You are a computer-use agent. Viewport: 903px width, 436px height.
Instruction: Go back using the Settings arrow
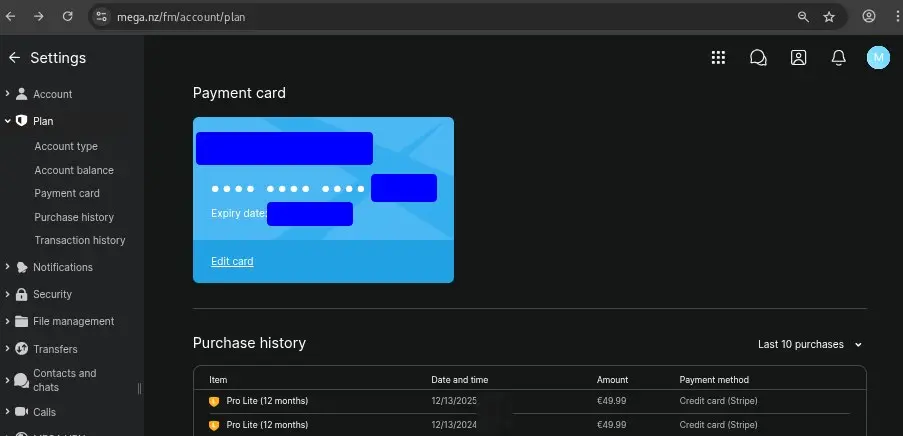(14, 58)
